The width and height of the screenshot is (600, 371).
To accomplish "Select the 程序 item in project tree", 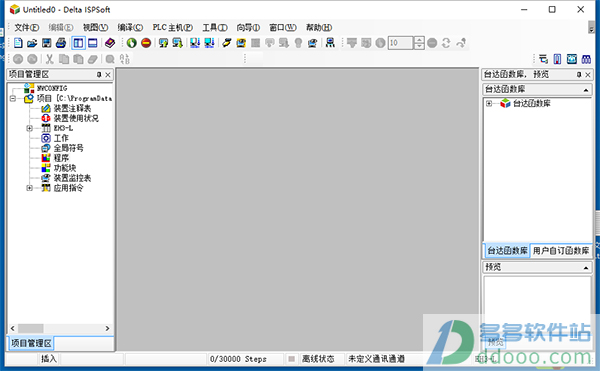I will click(x=61, y=158).
